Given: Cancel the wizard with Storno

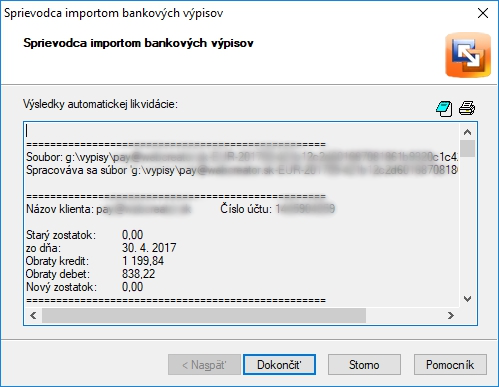Looking at the screenshot, I should tap(364, 365).
